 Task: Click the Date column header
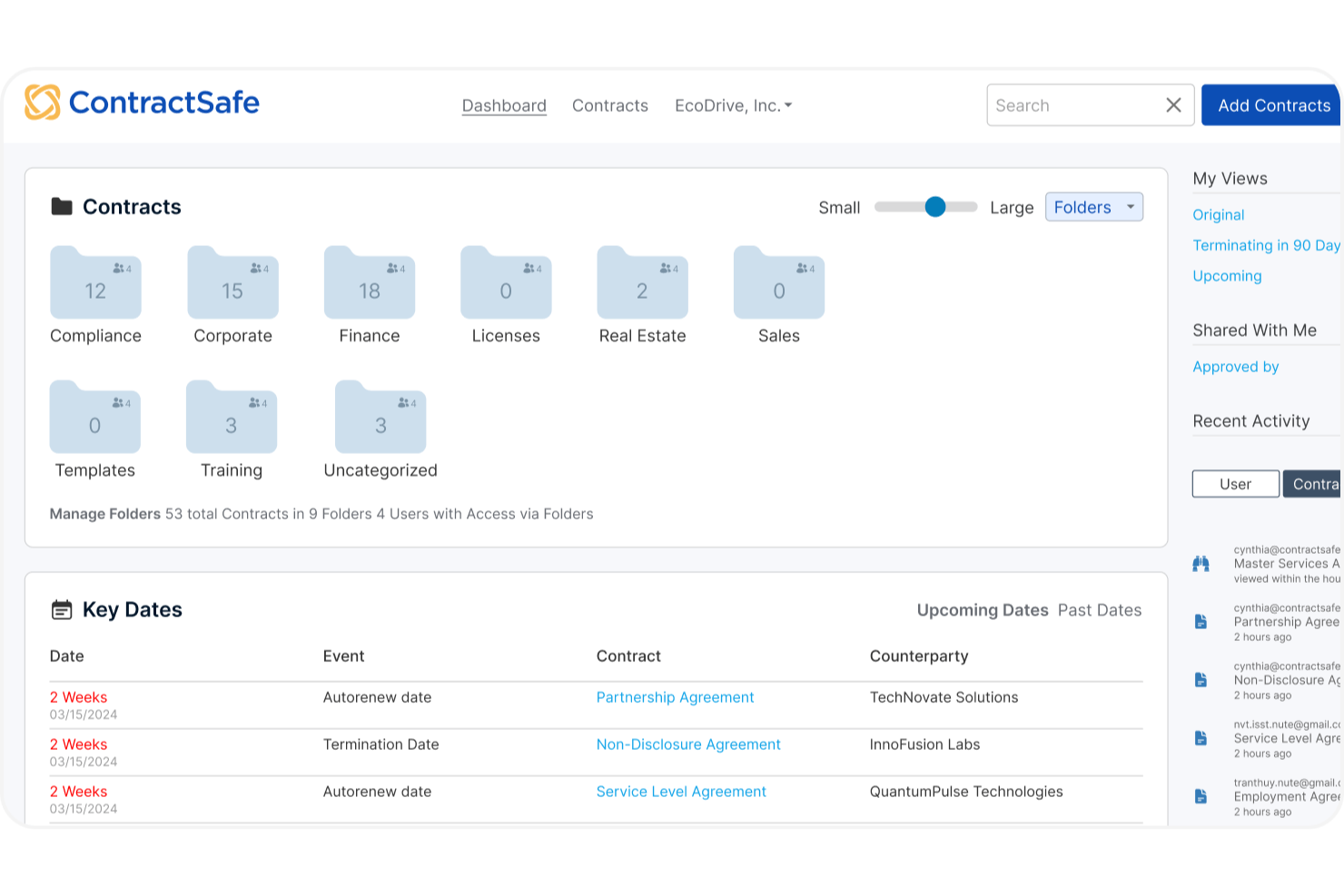(x=66, y=656)
